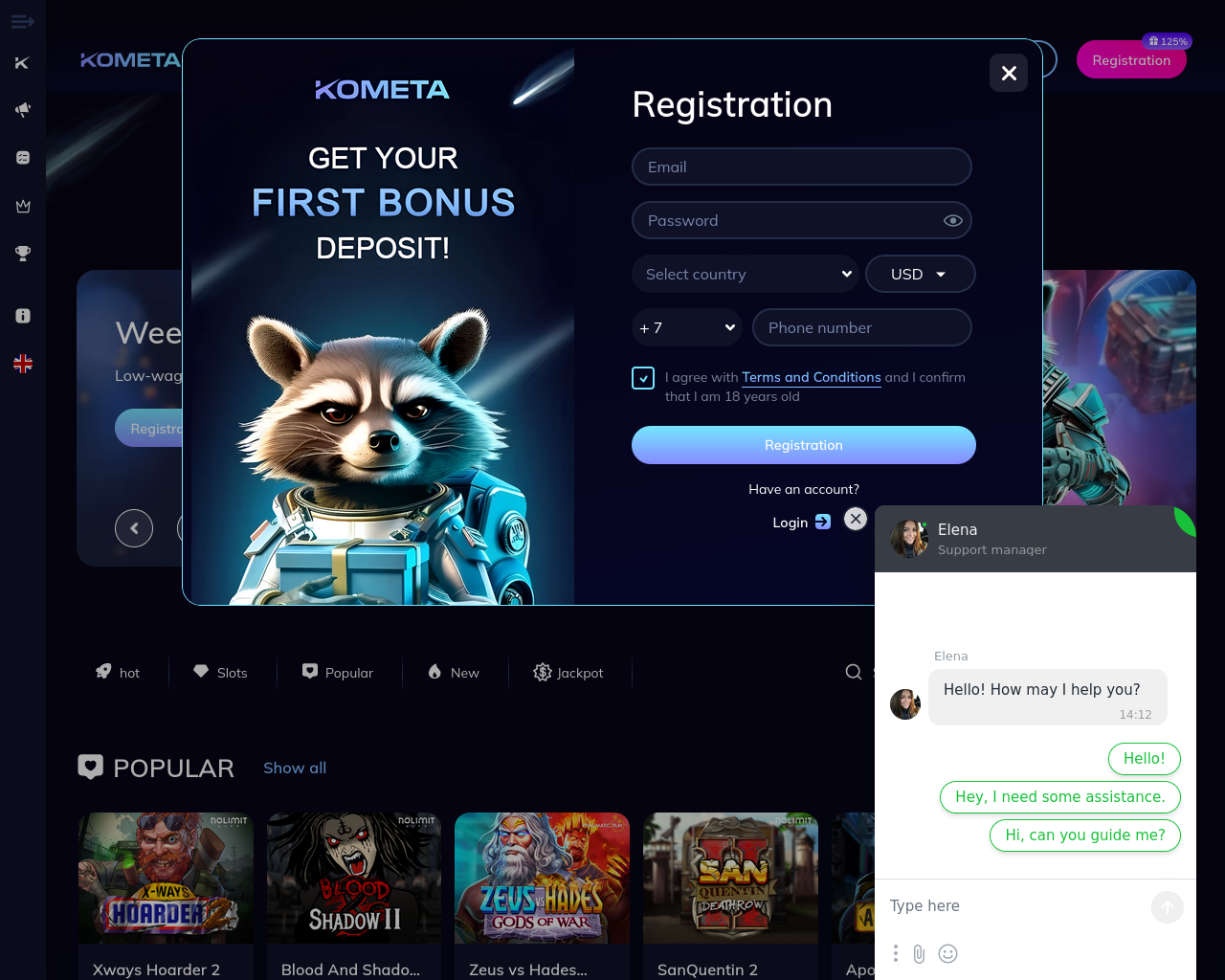Toggle password visibility eye icon

click(x=952, y=220)
